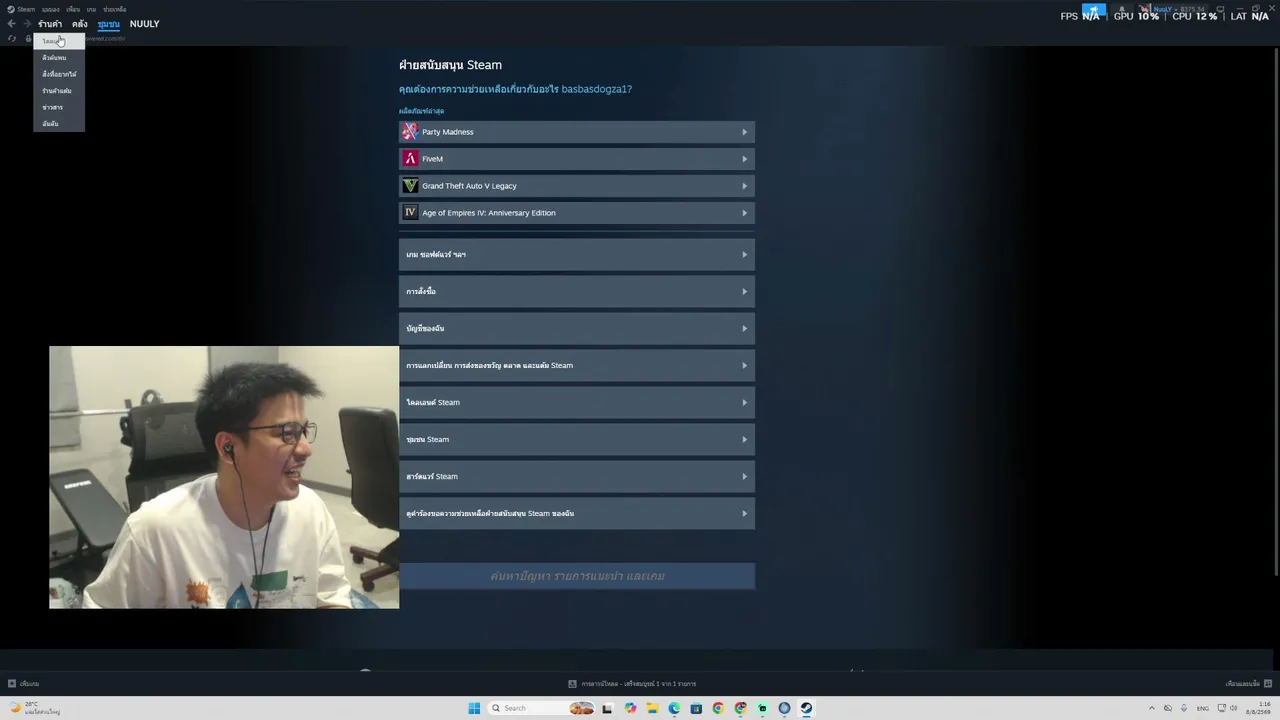This screenshot has height=720, width=1280.
Task: Select ร้านค้าแต้ม points shop menu item
Action: 57,91
